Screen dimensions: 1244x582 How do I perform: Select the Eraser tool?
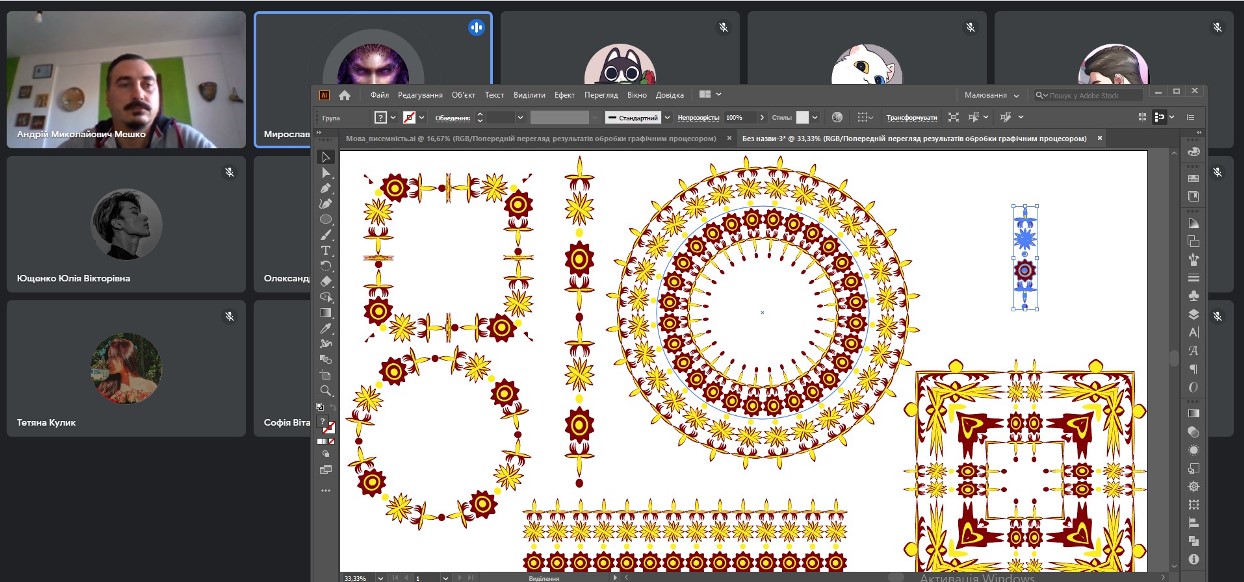click(x=326, y=281)
